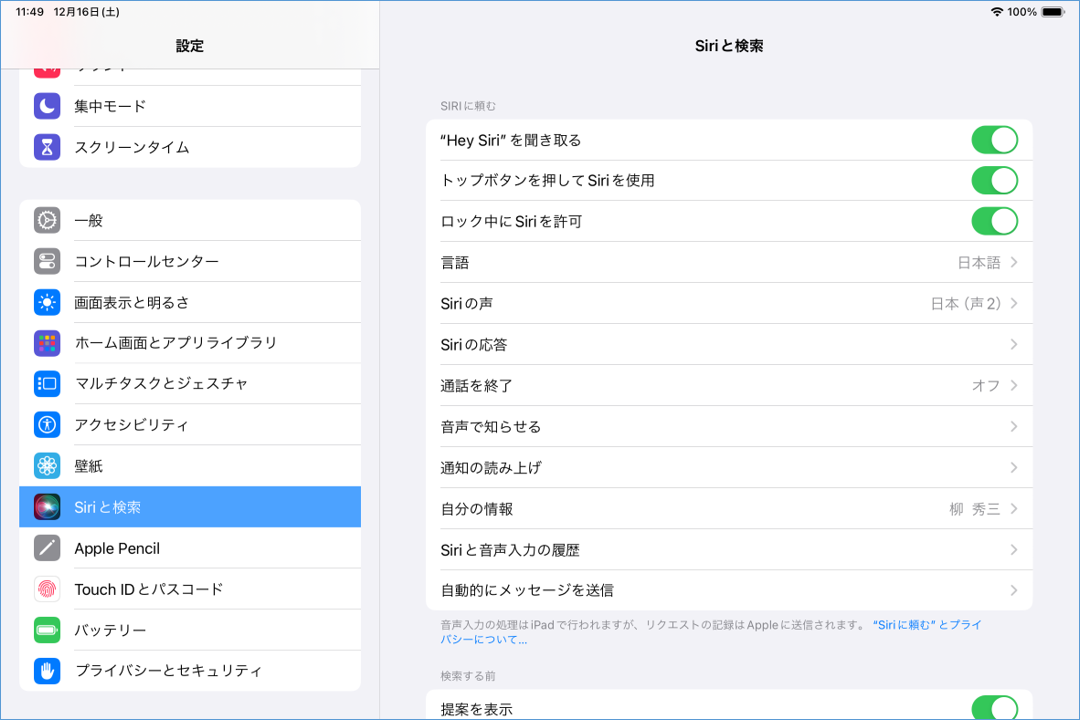Select 集中モード in settings sidebar
This screenshot has height=720, width=1080.
click(190, 106)
